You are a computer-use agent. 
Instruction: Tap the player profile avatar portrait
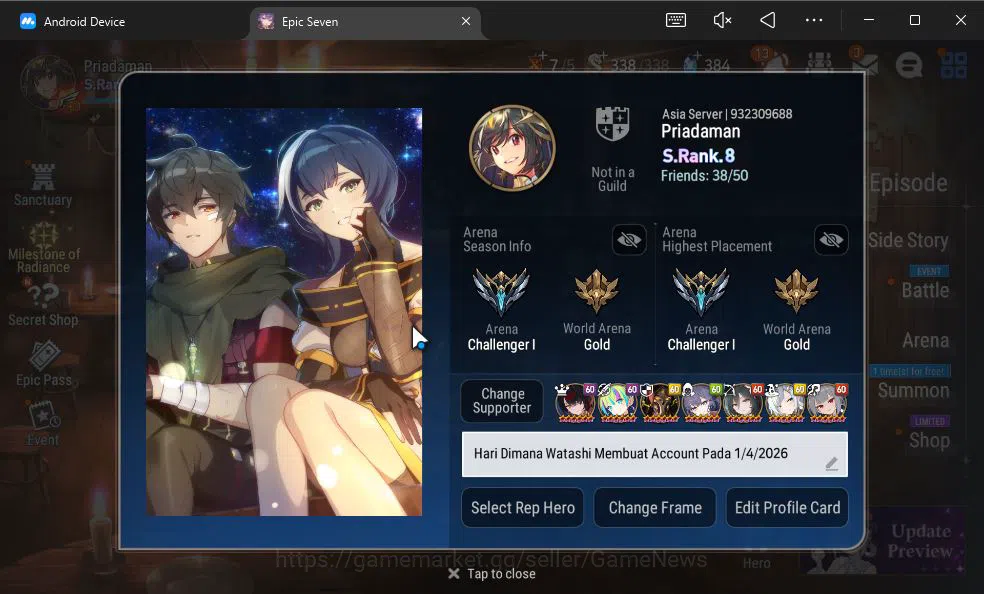coord(512,148)
